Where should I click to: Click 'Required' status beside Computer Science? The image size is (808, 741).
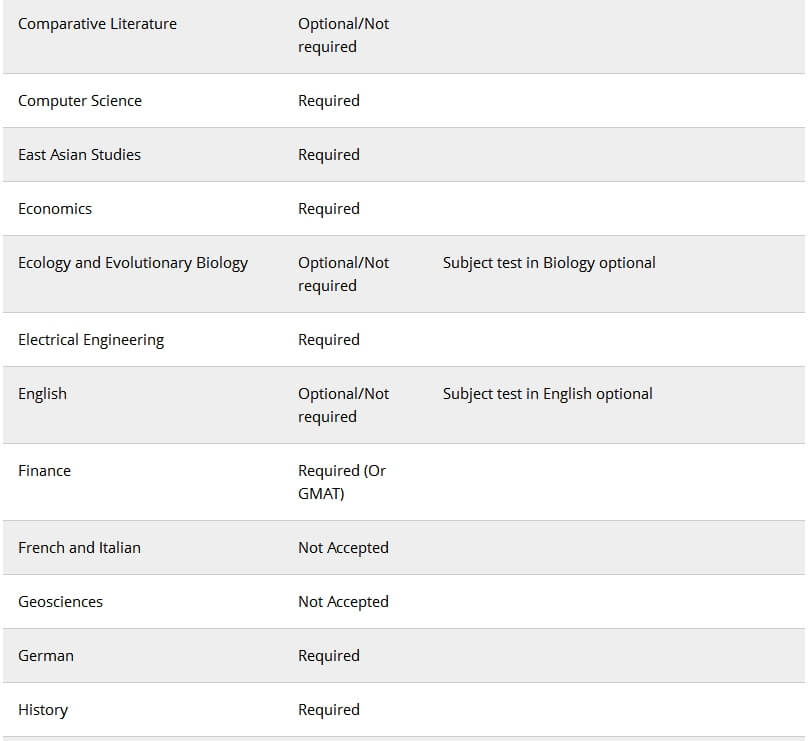[328, 101]
